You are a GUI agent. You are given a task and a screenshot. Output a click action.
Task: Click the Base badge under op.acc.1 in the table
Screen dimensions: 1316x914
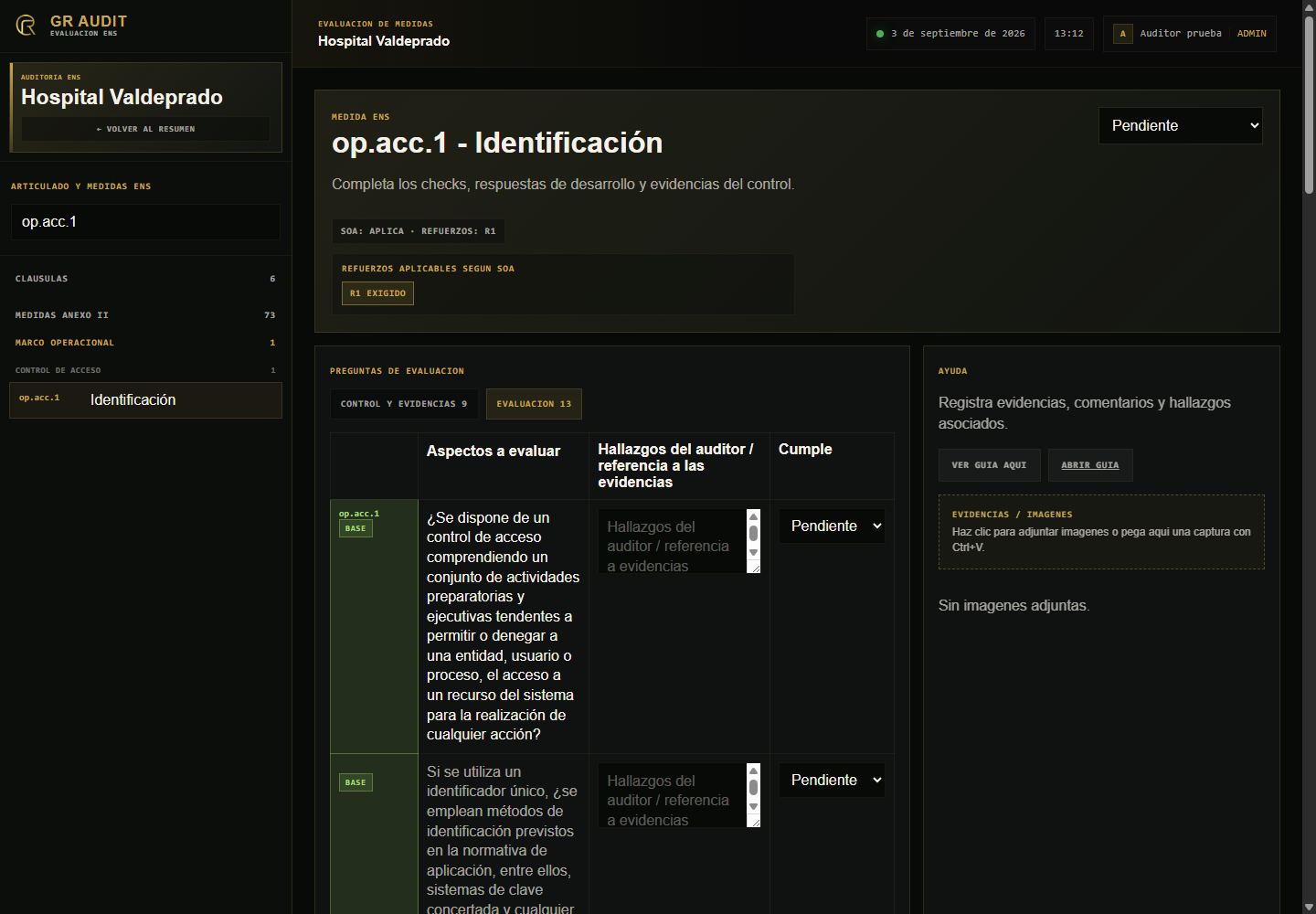click(356, 528)
